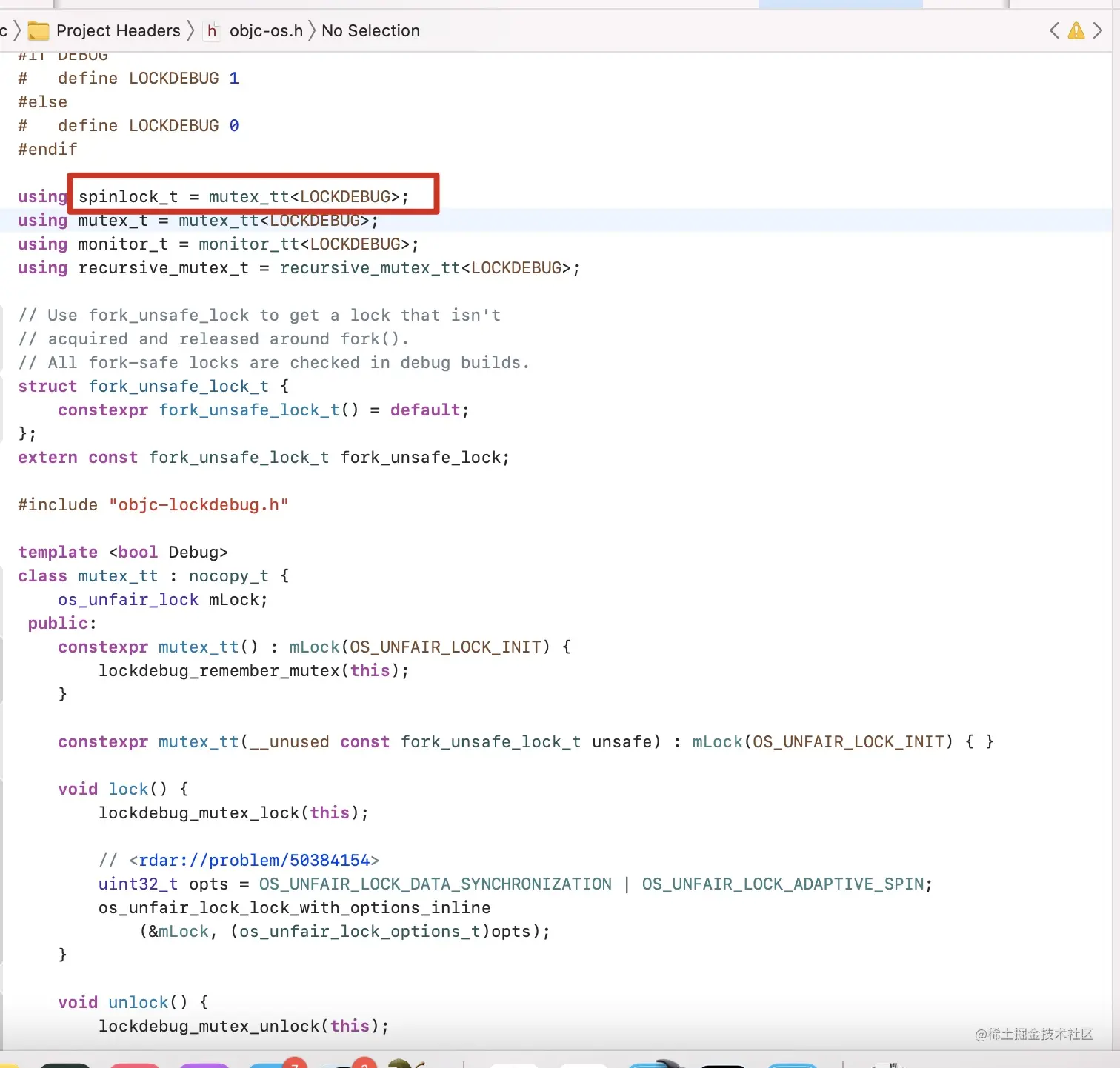This screenshot has width=1120, height=1068.
Task: Click the back navigation chevron
Action: (1054, 30)
